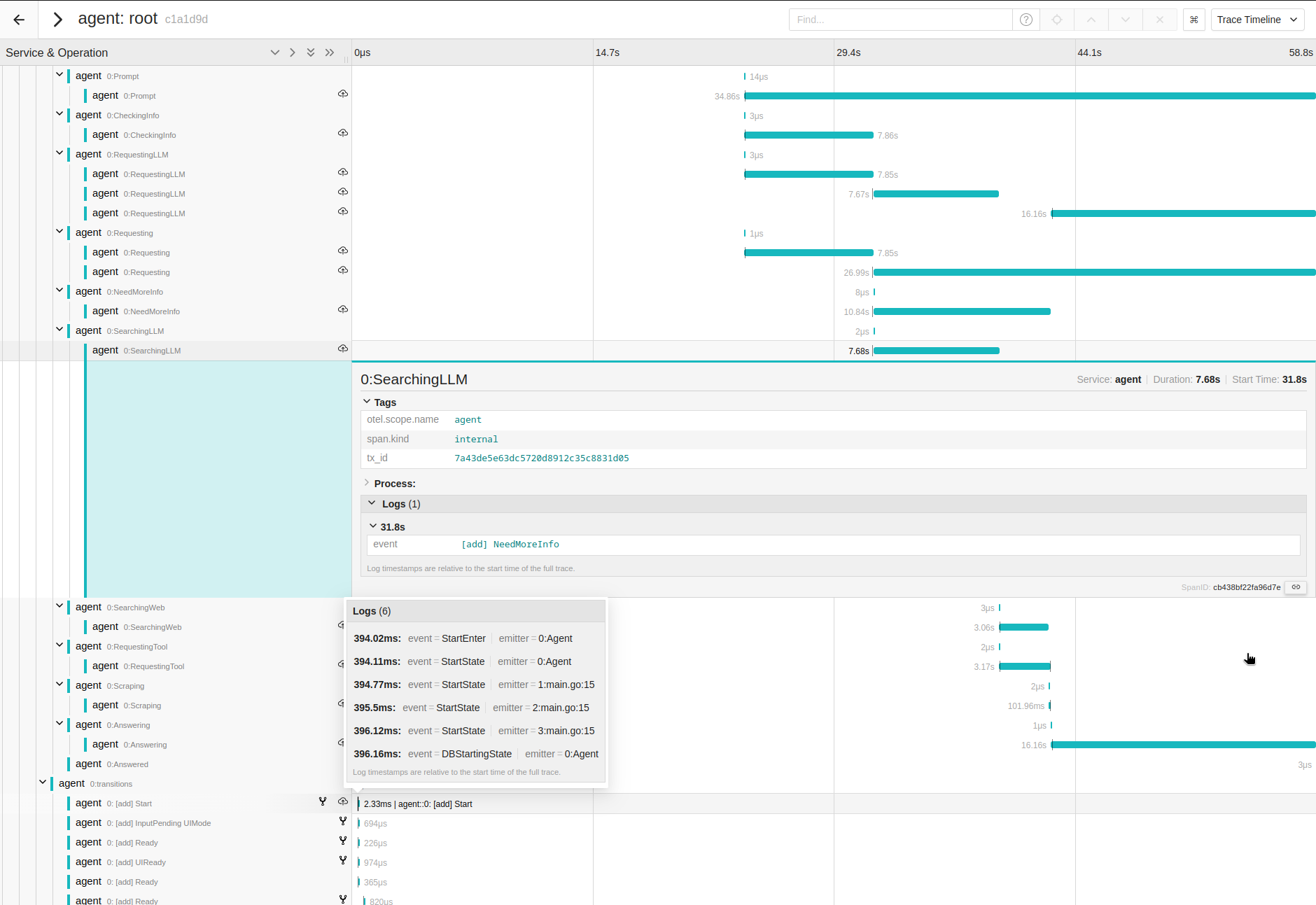This screenshot has height=905, width=1316.
Task: Click into the Find search field
Action: coord(900,20)
